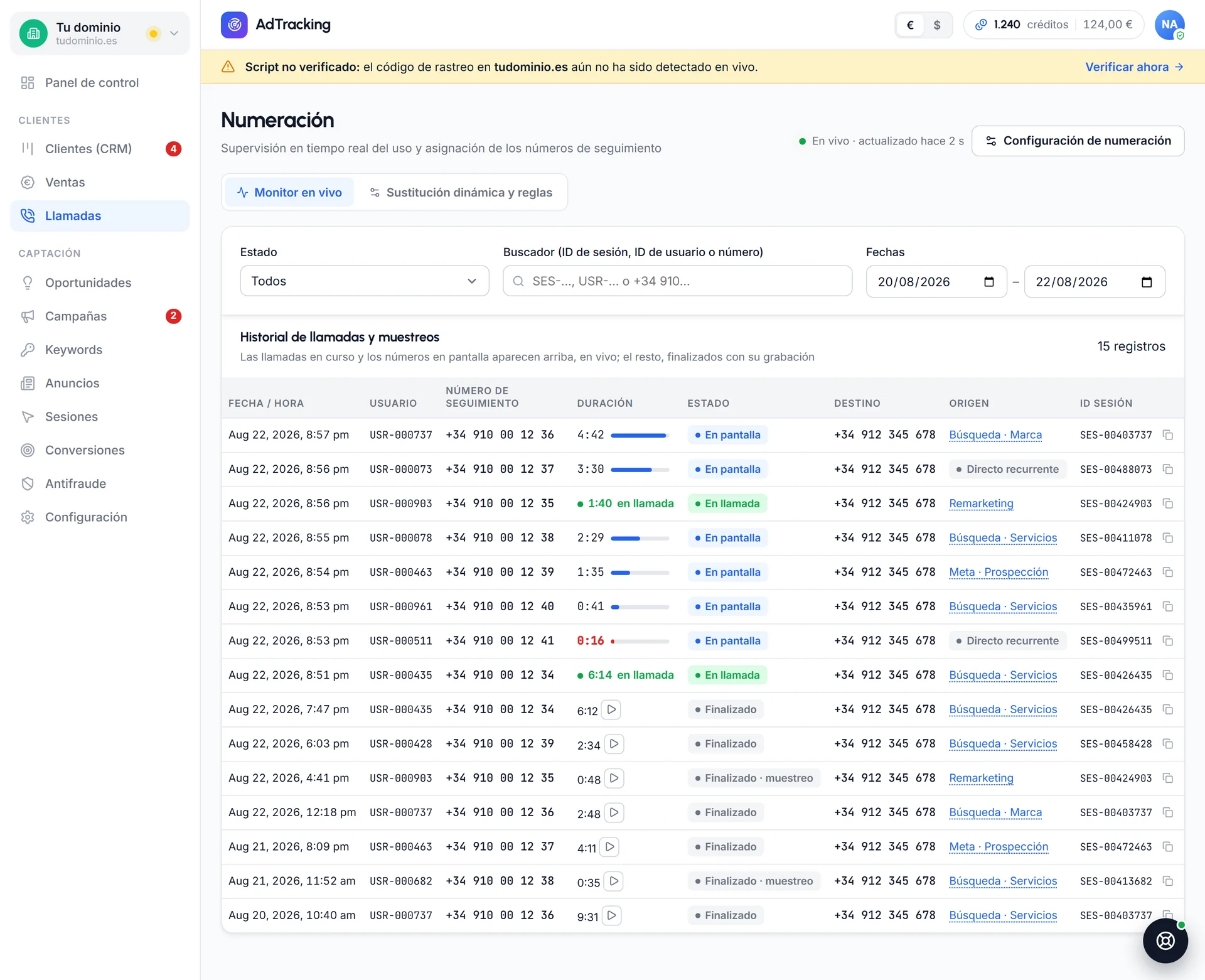Switch to Sustitución dinámica y reglas tab
Screen dimensions: 1205x980
pos(461,192)
